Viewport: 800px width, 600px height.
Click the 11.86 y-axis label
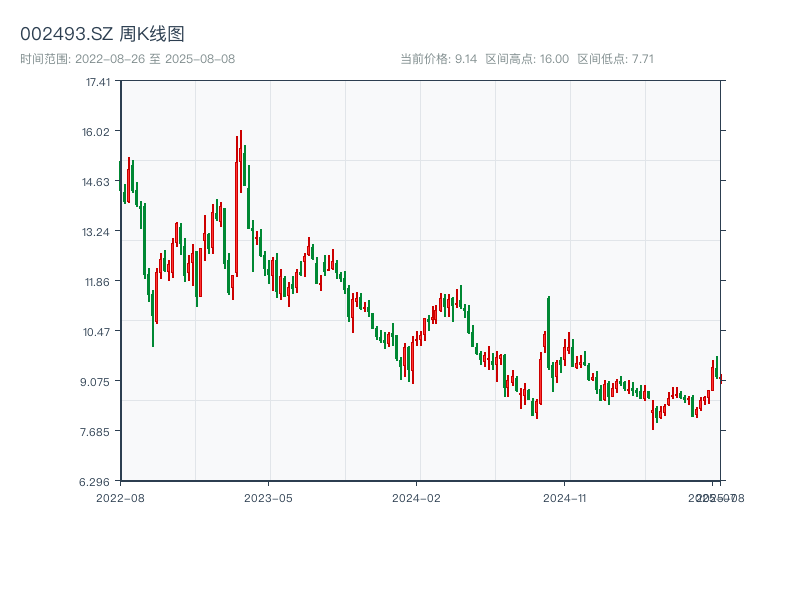[x=98, y=282]
